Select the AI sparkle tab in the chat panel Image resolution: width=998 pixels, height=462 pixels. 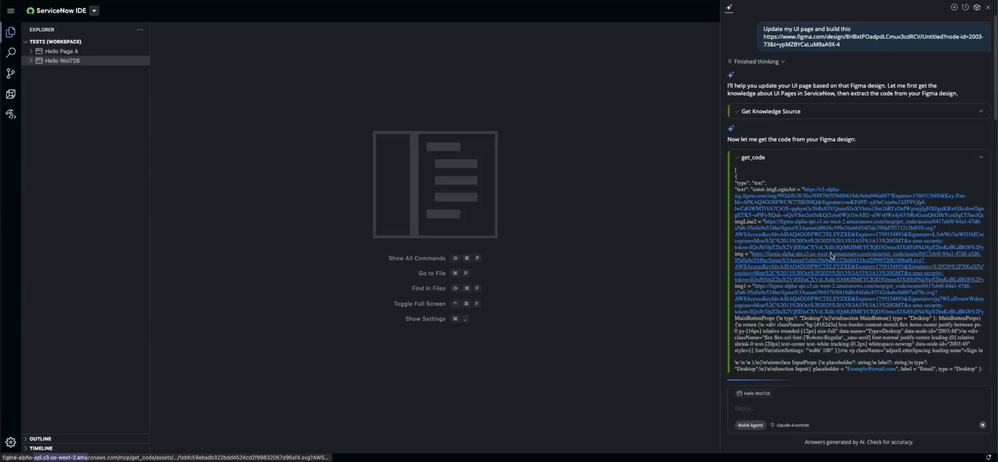(x=729, y=8)
